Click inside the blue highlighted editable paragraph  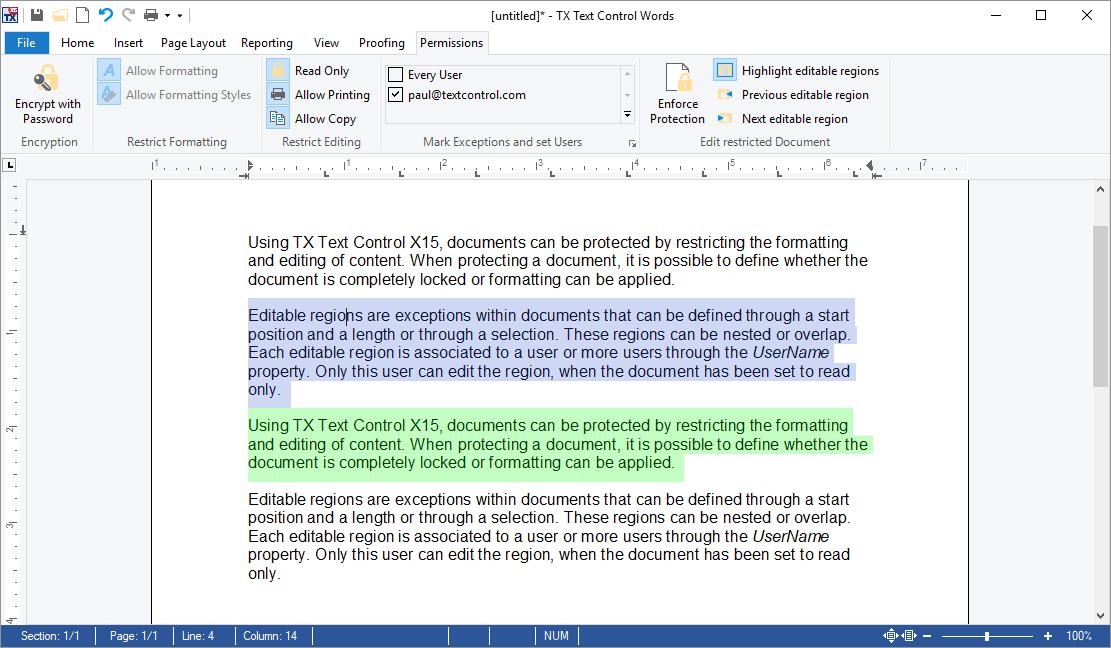coord(551,353)
